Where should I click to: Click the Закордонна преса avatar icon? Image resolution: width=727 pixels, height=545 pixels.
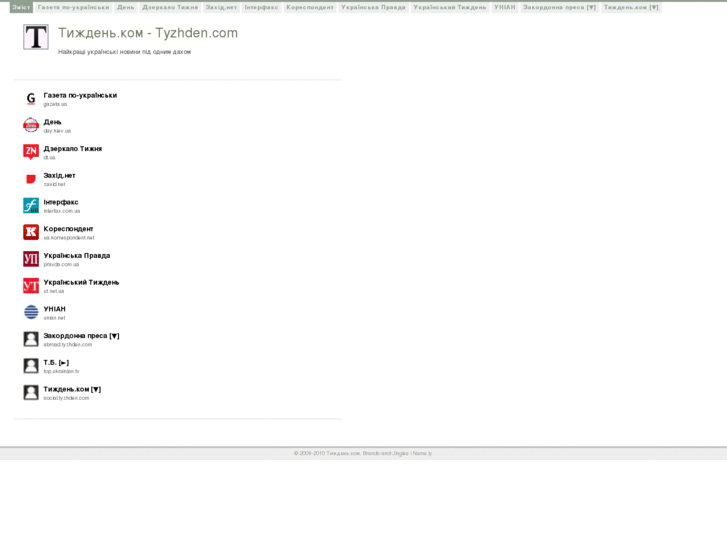coord(31,339)
